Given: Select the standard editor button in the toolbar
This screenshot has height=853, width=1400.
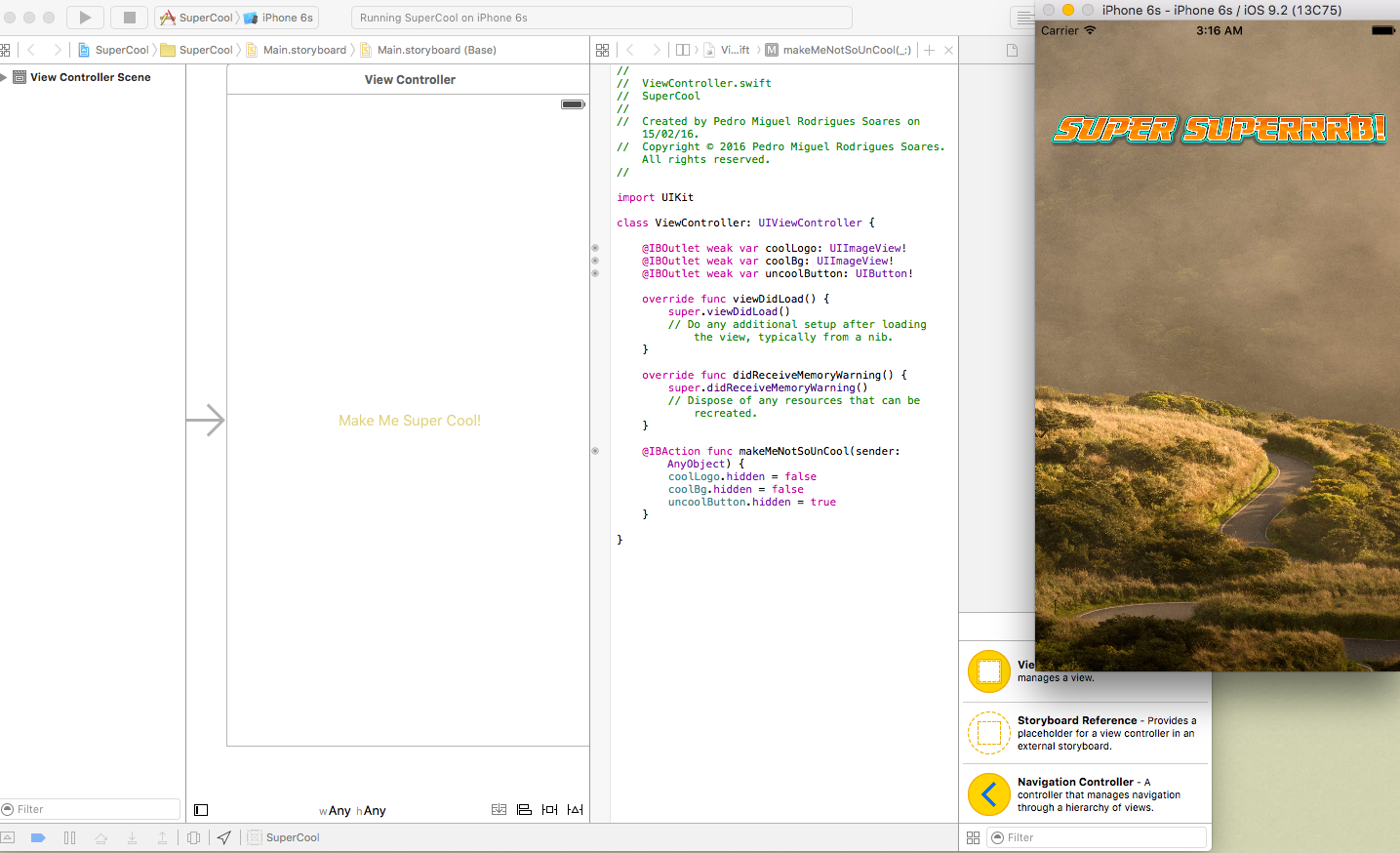Looking at the screenshot, I should click(1023, 18).
